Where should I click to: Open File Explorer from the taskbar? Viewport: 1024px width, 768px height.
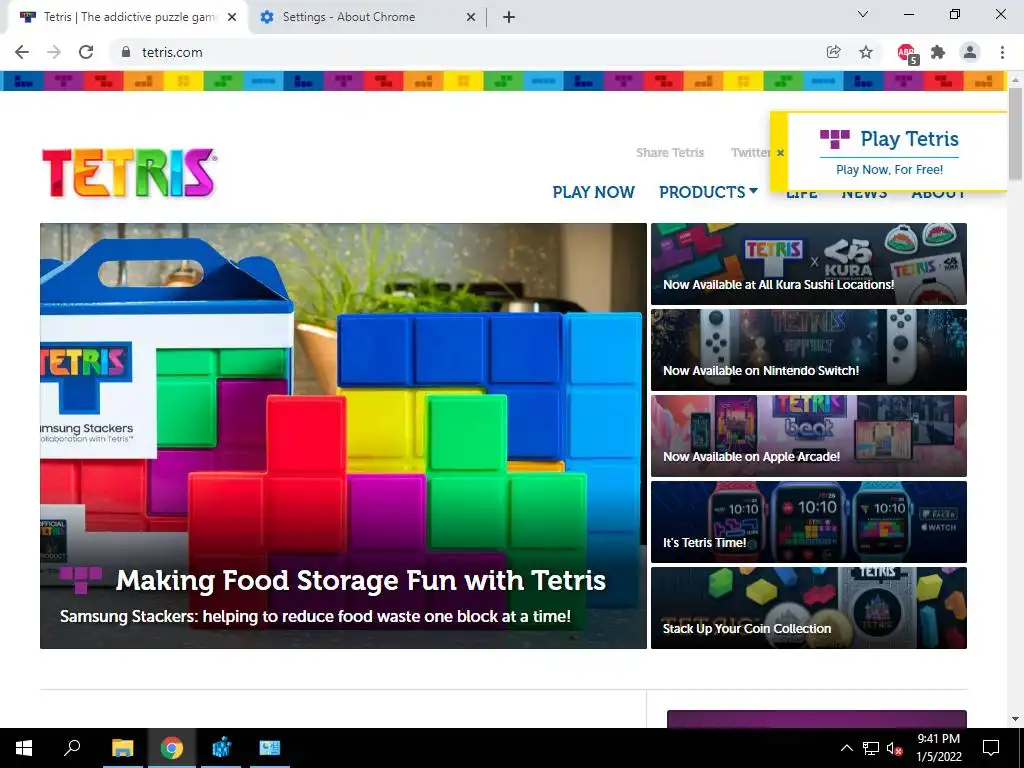[122, 748]
